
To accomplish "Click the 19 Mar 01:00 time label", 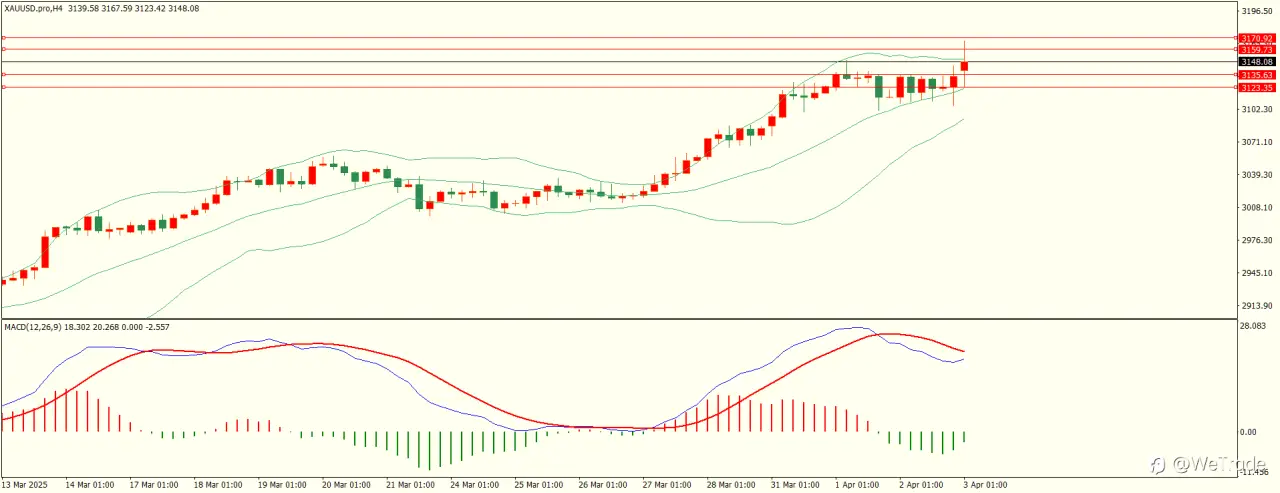I will [x=281, y=485].
